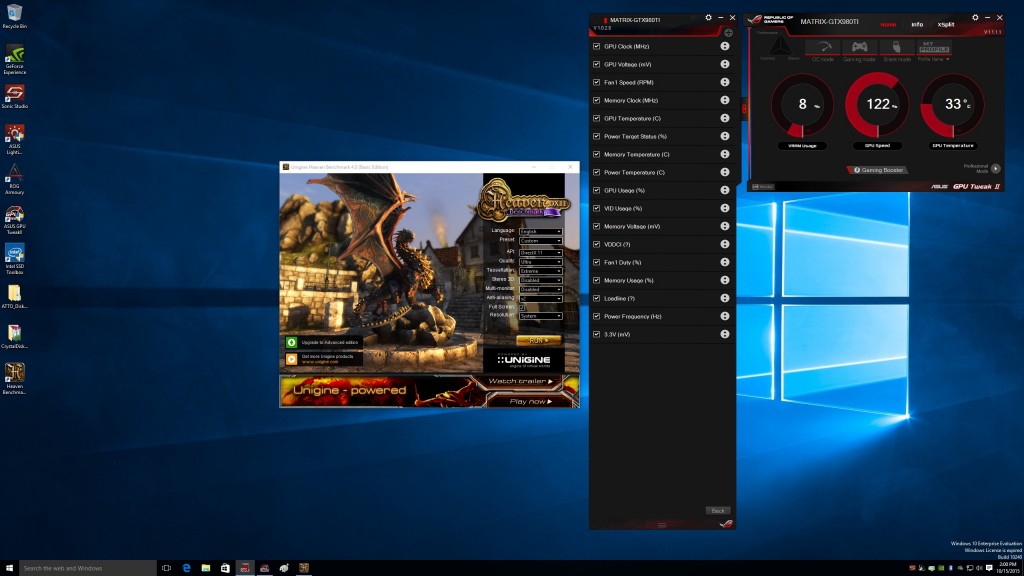1024x576 pixels.
Task: Click the Upgrade to Advanced edition green icon
Action: pyautogui.click(x=291, y=342)
